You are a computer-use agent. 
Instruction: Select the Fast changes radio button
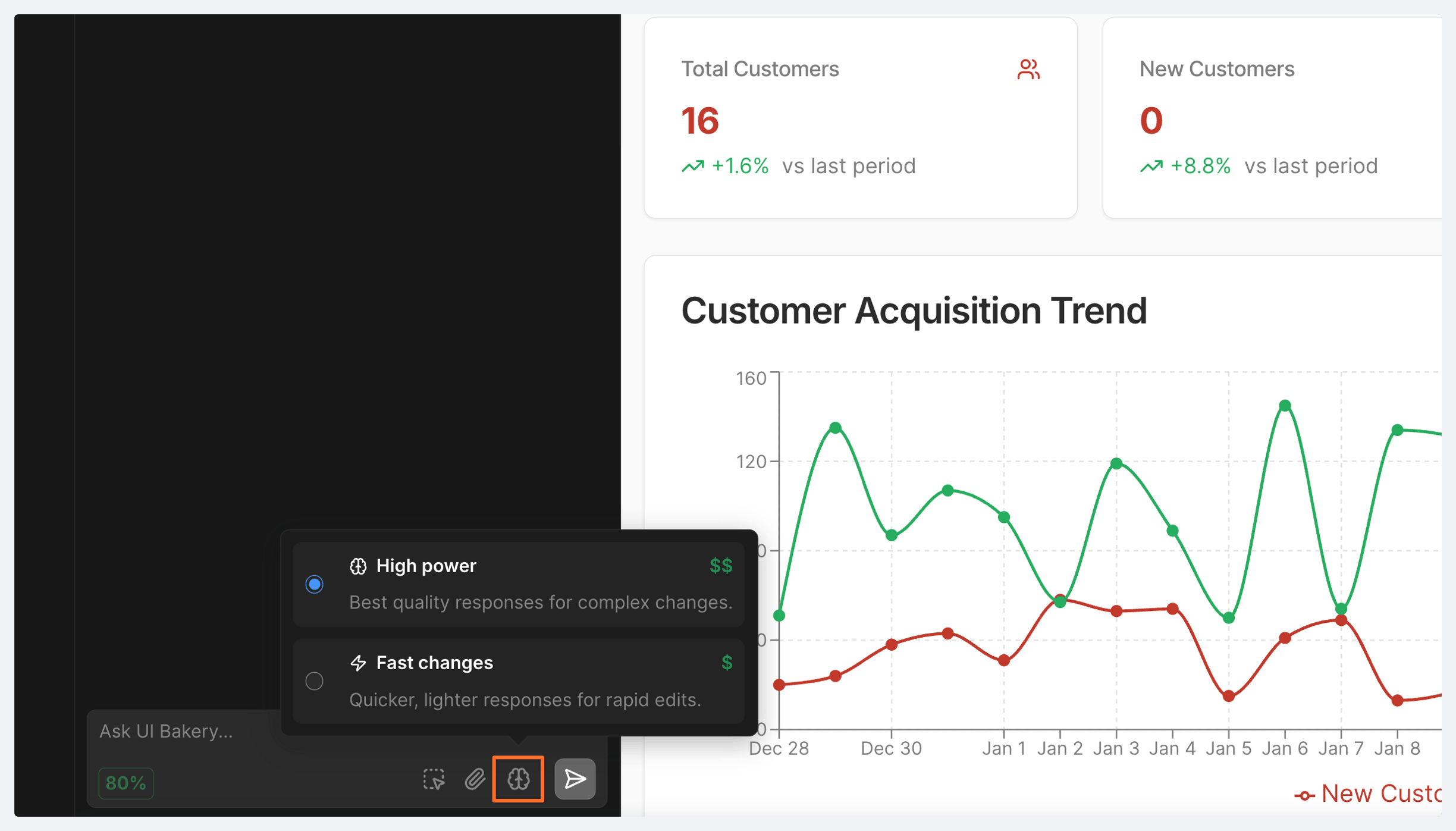point(315,681)
